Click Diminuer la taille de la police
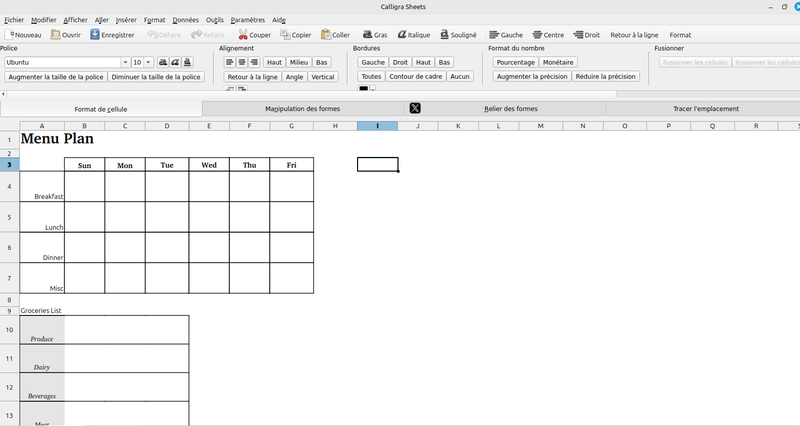The width and height of the screenshot is (800, 426). click(156, 77)
